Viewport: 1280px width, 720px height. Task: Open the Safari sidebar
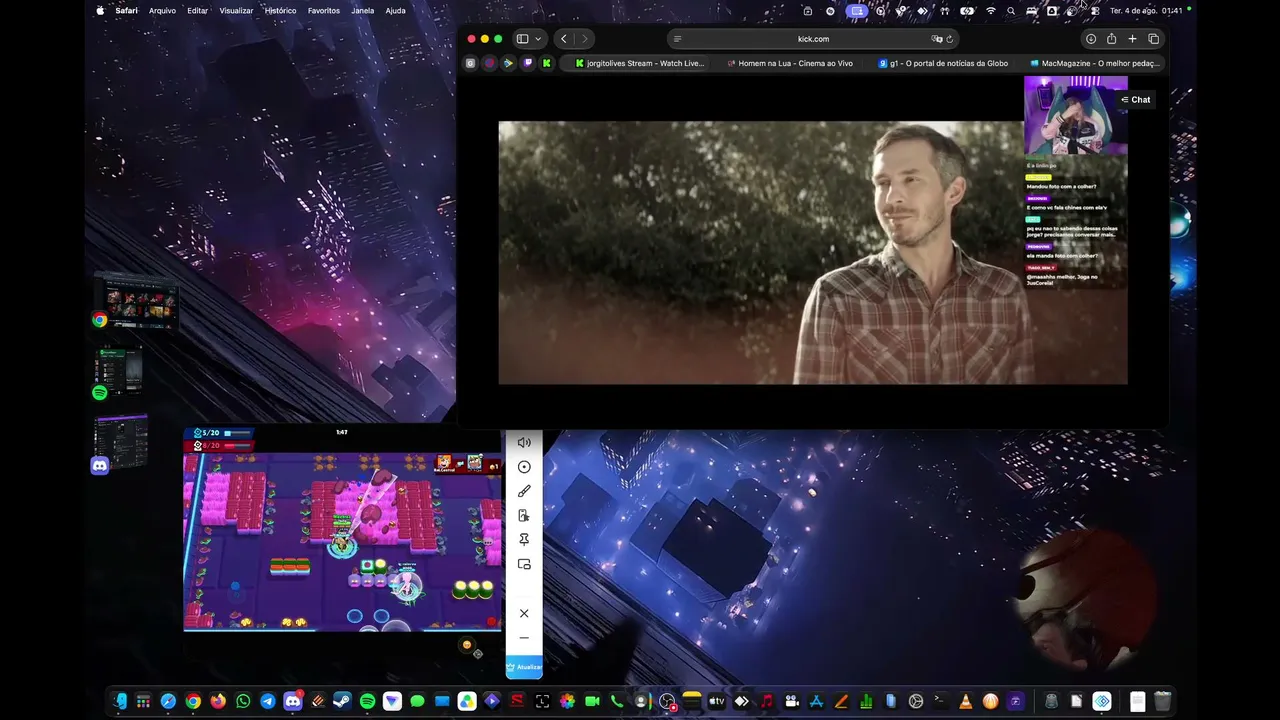click(x=522, y=39)
